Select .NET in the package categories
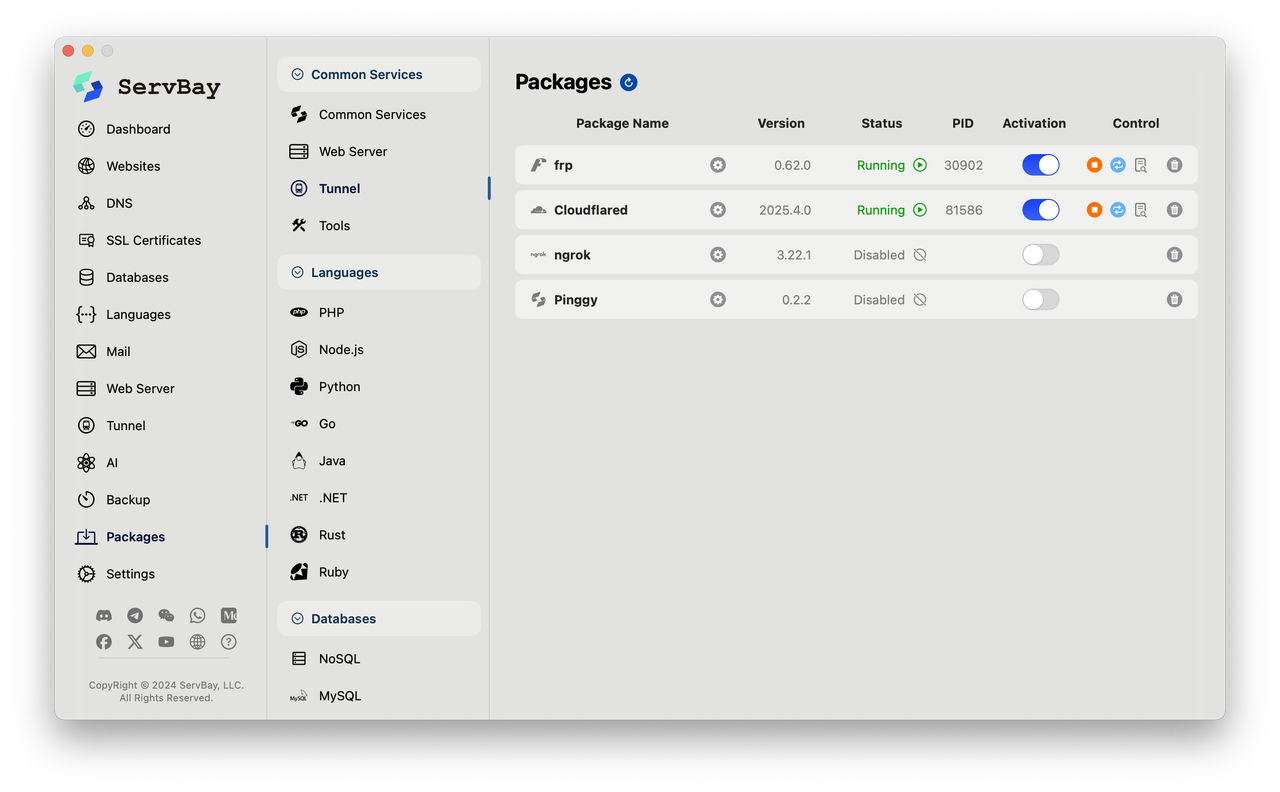 click(333, 498)
